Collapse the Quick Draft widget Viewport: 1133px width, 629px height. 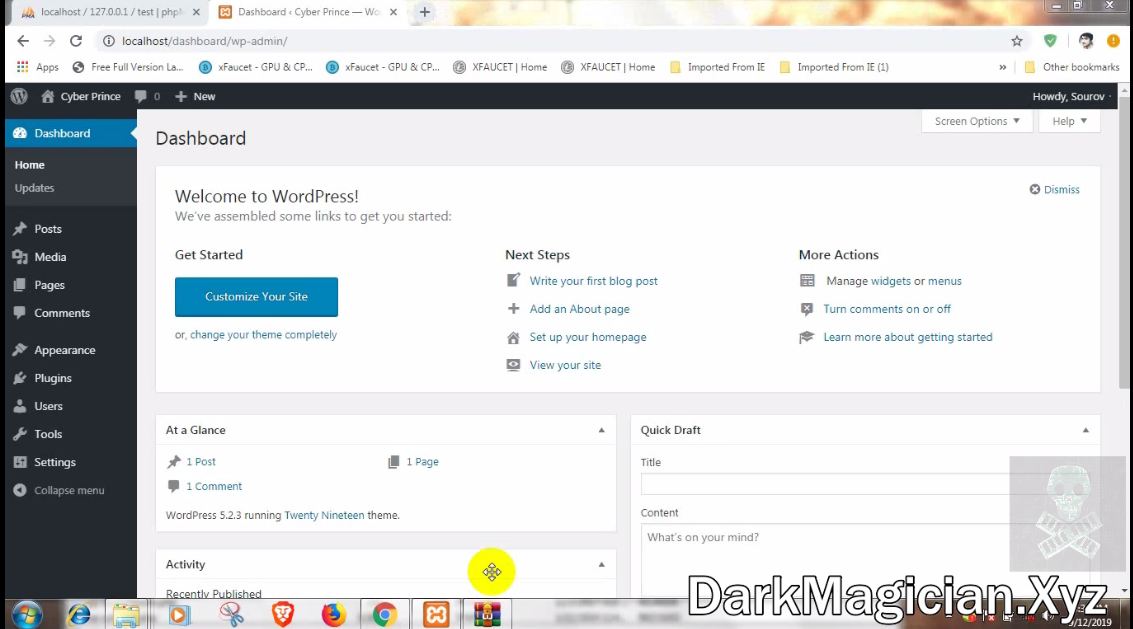[1085, 430]
